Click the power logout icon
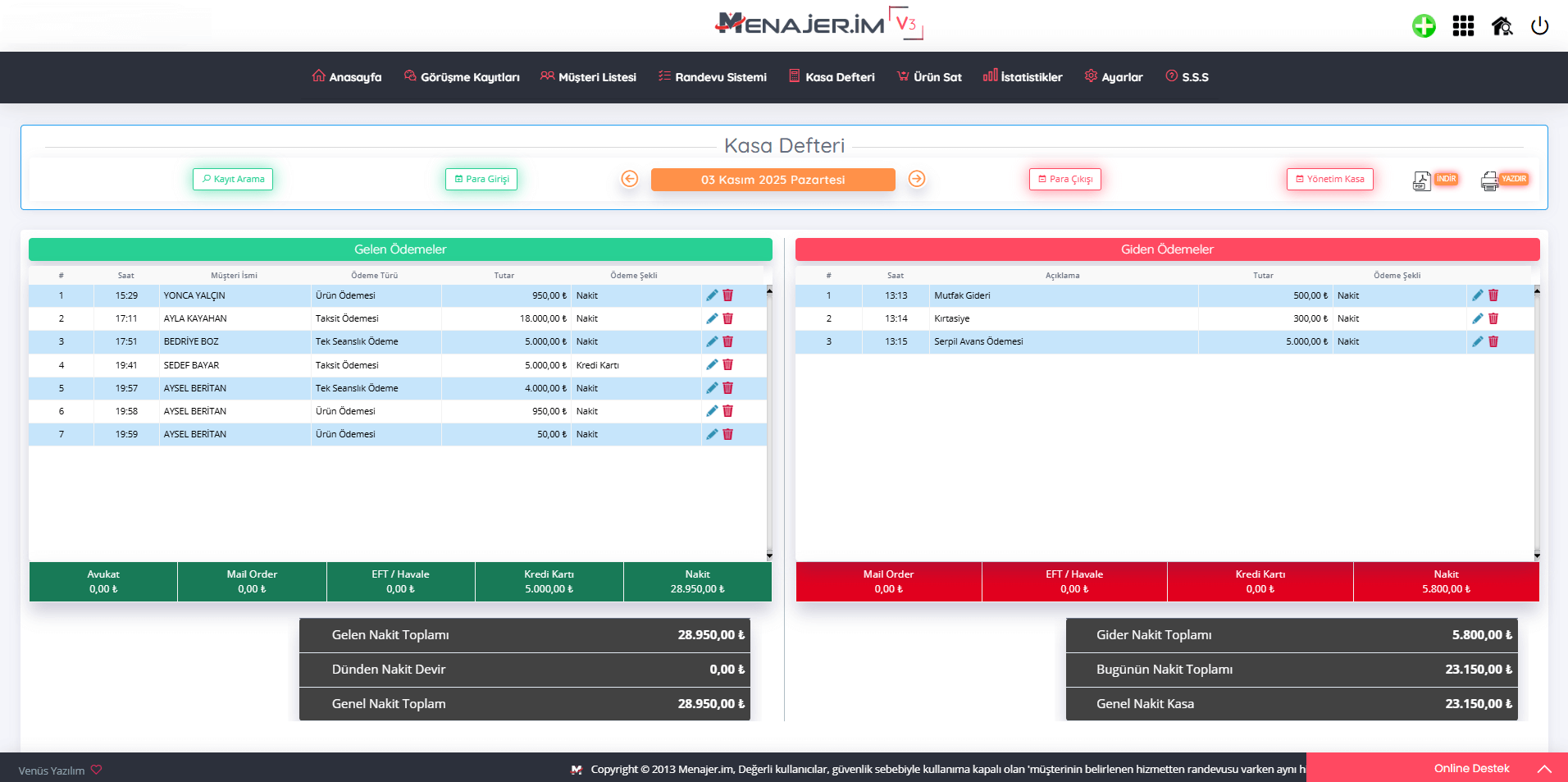 1539,26
